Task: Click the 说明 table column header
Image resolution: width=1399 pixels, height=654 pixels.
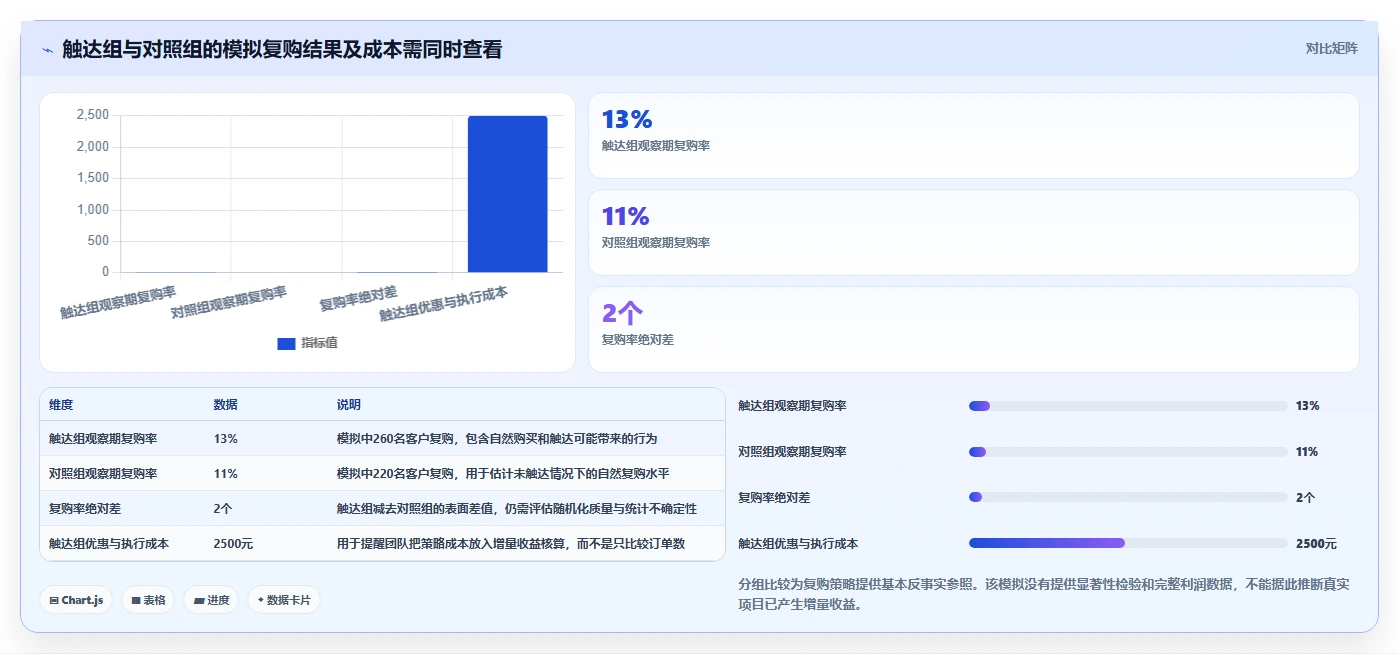Action: point(348,405)
